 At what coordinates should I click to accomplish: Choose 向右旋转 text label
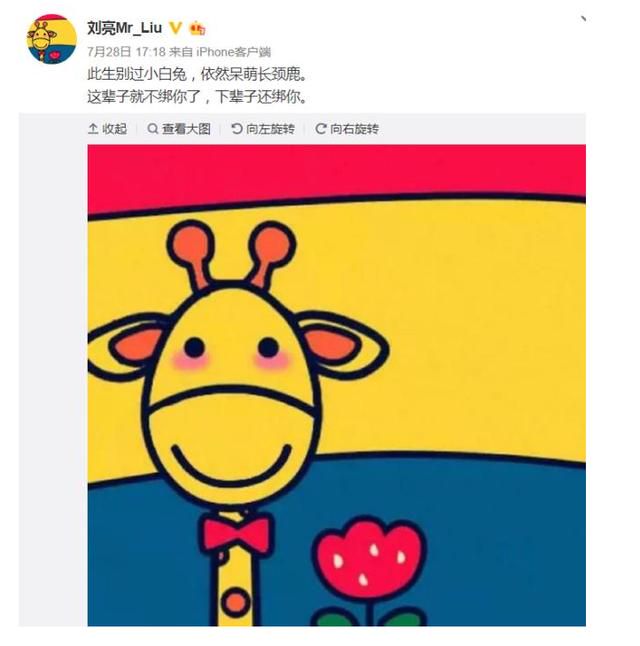(354, 129)
